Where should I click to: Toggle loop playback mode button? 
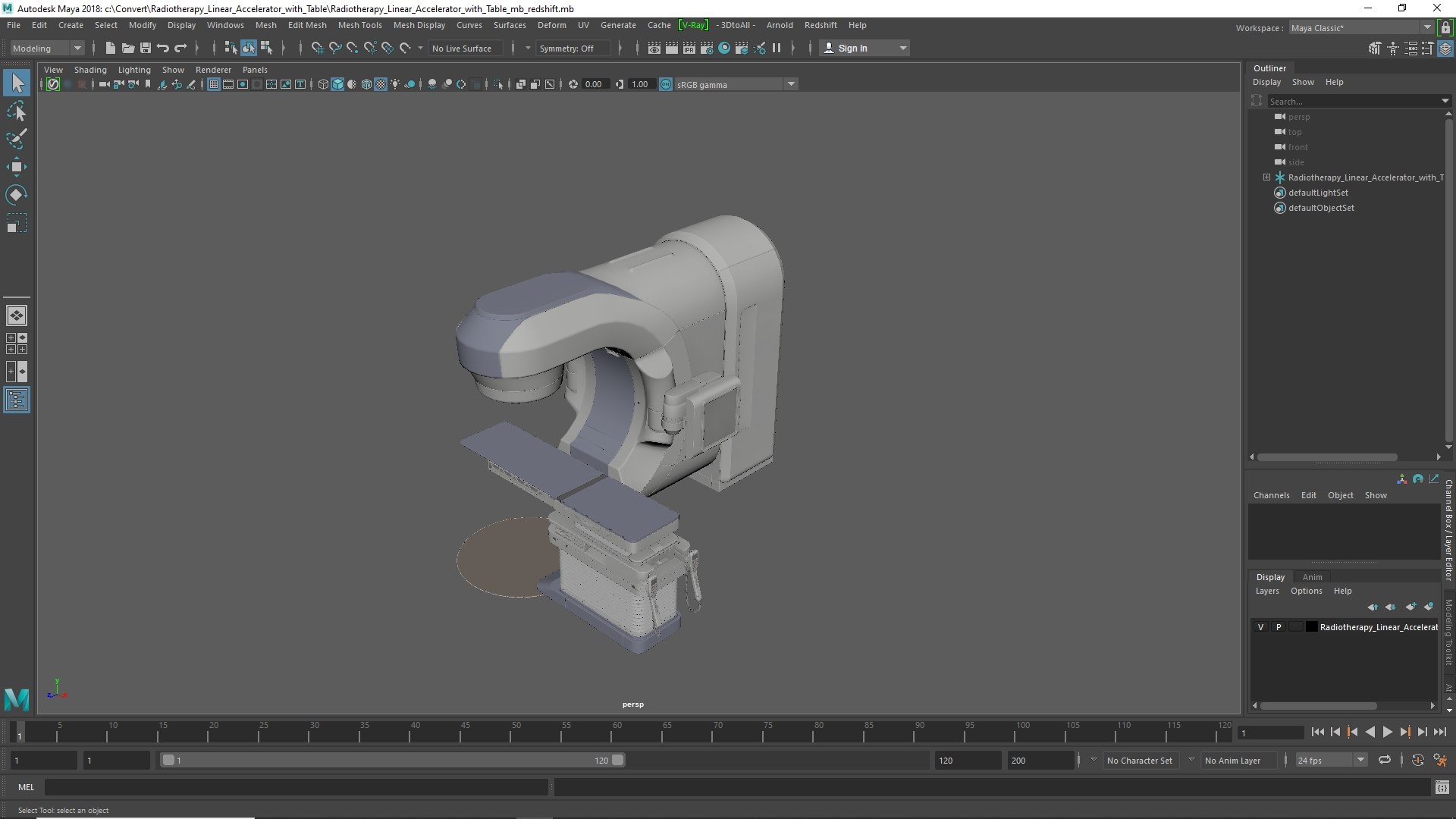[1385, 760]
